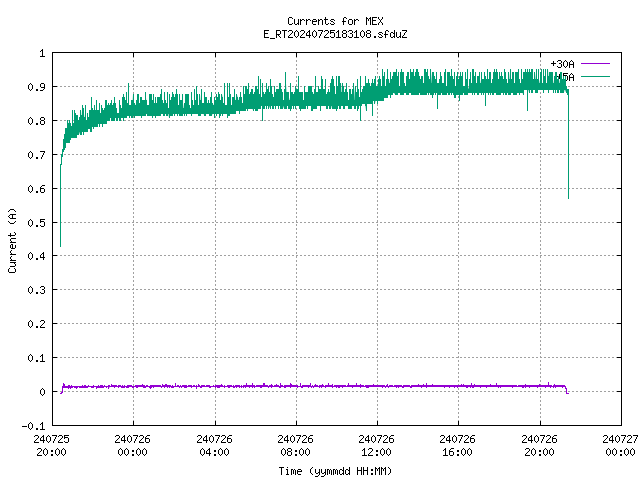Click the x-axis tick label 240725 20:00
Image resolution: width=640 pixels, height=480 pixels.
pos(51,446)
